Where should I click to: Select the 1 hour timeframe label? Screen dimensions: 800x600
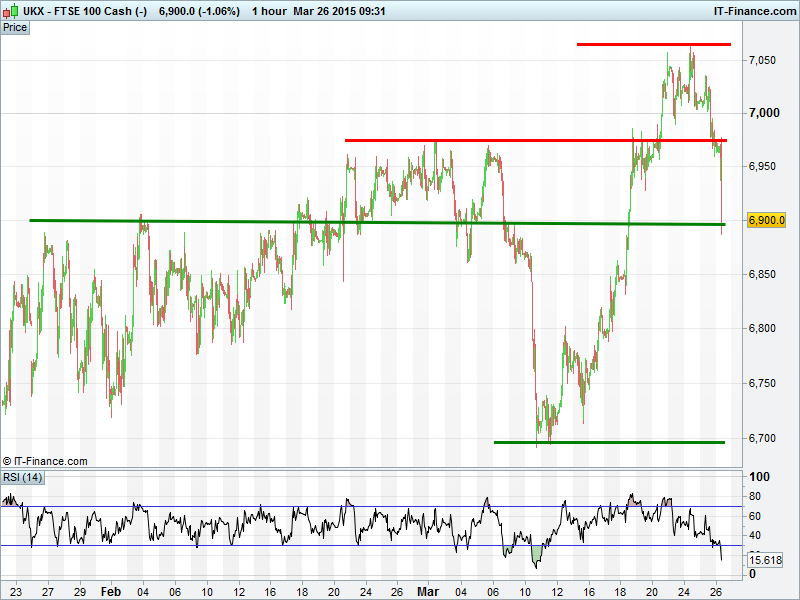pos(269,10)
